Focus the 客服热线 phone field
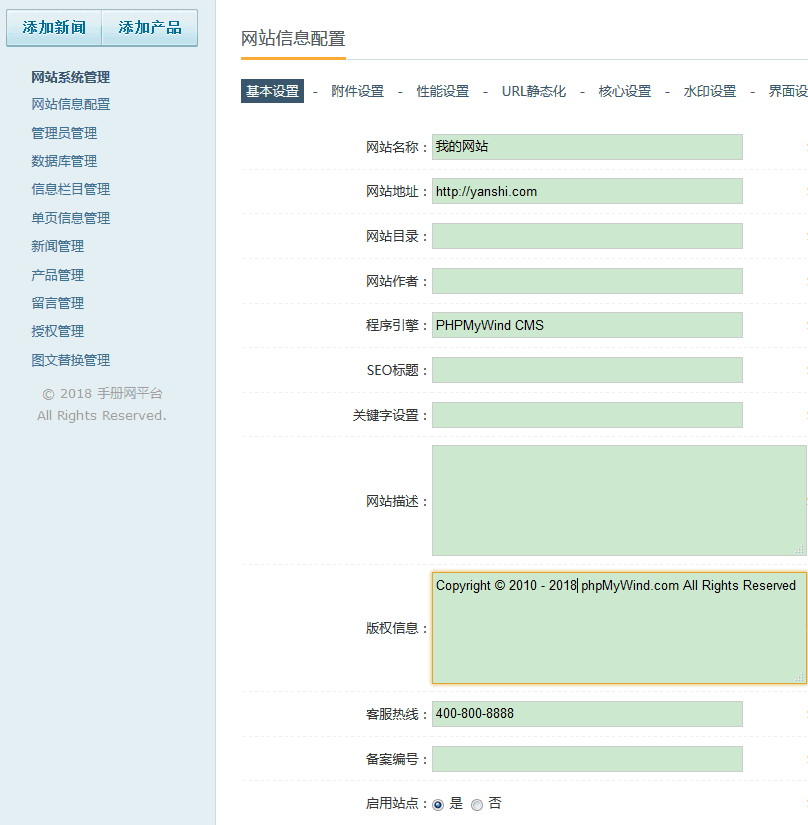The width and height of the screenshot is (808, 825). [587, 714]
